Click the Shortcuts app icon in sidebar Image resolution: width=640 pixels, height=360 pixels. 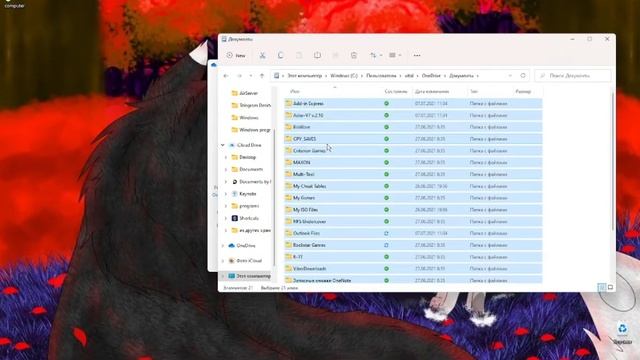[x=235, y=218]
